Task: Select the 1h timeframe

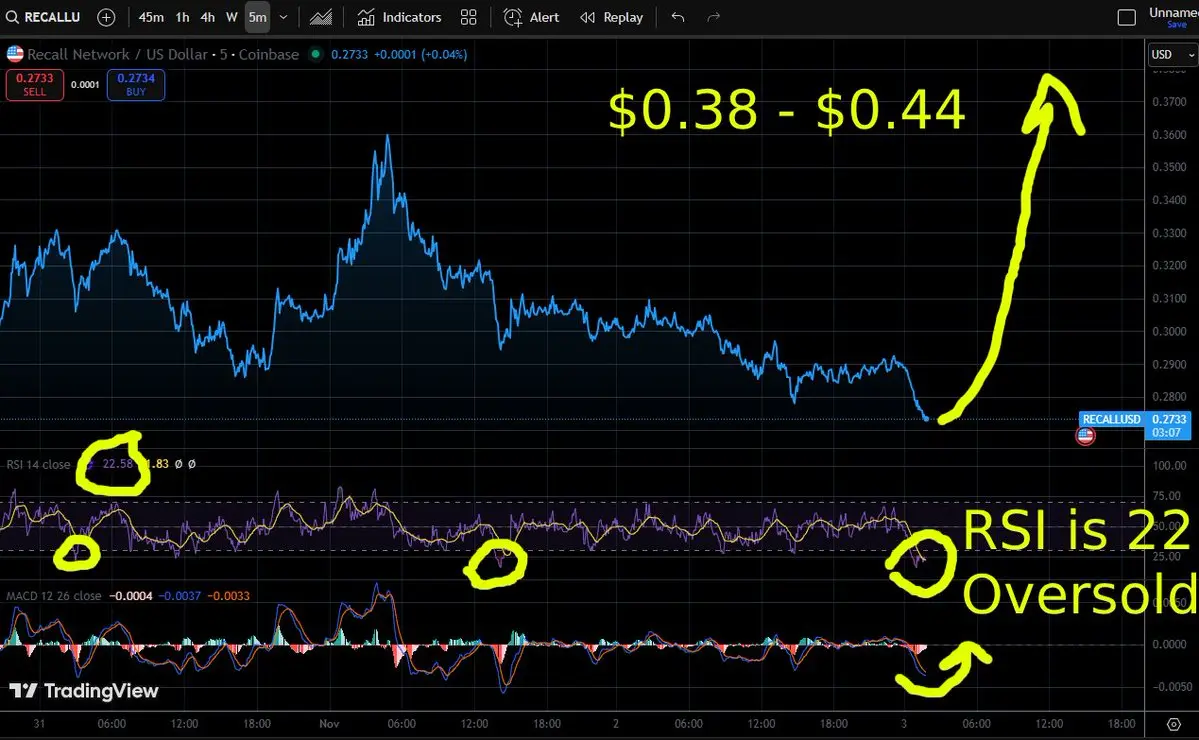Action: click(x=182, y=17)
